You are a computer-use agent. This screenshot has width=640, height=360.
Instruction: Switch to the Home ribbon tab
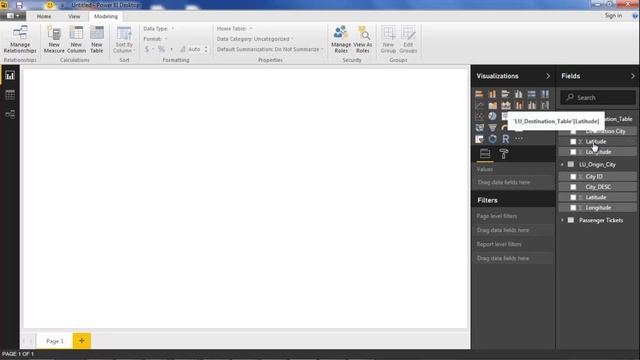point(44,16)
